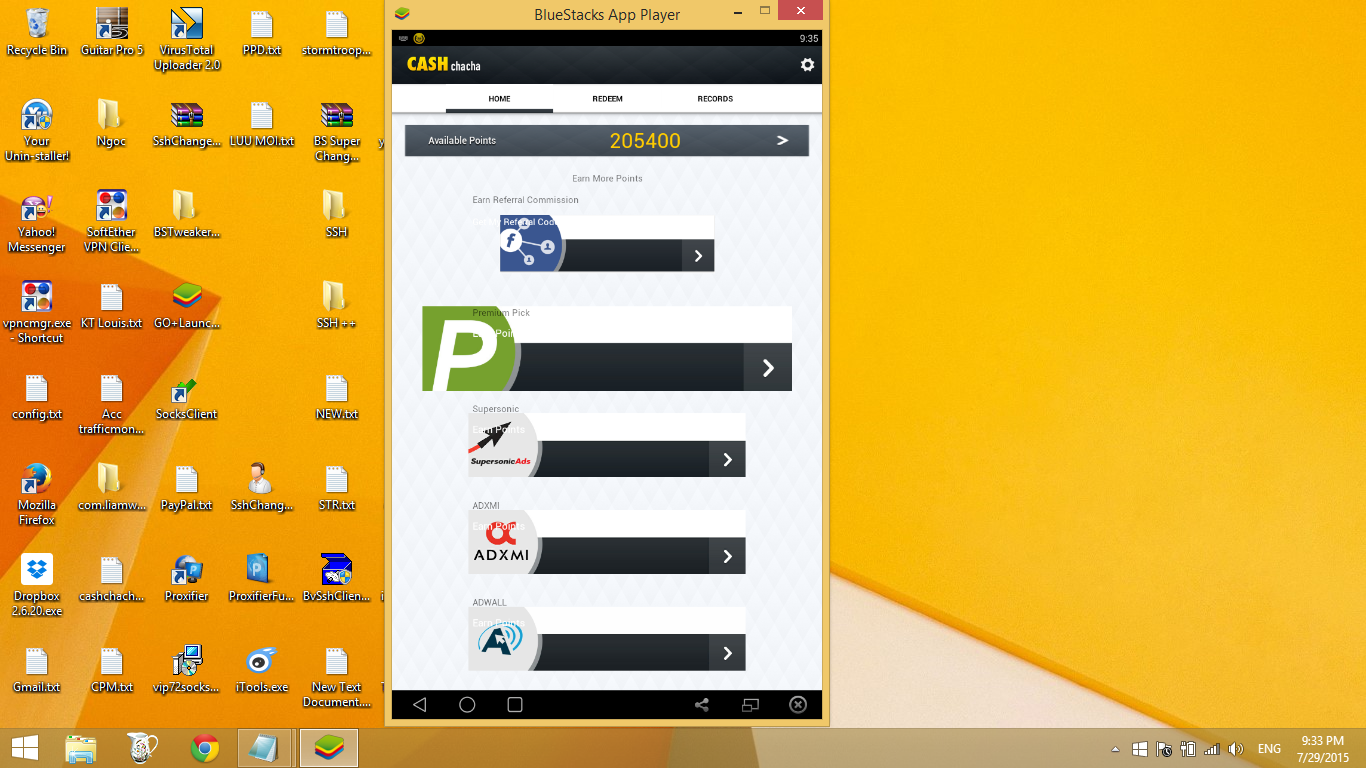Select the VirusTotal Uploader 2.0 icon
The height and width of the screenshot is (768, 1366).
[187, 38]
